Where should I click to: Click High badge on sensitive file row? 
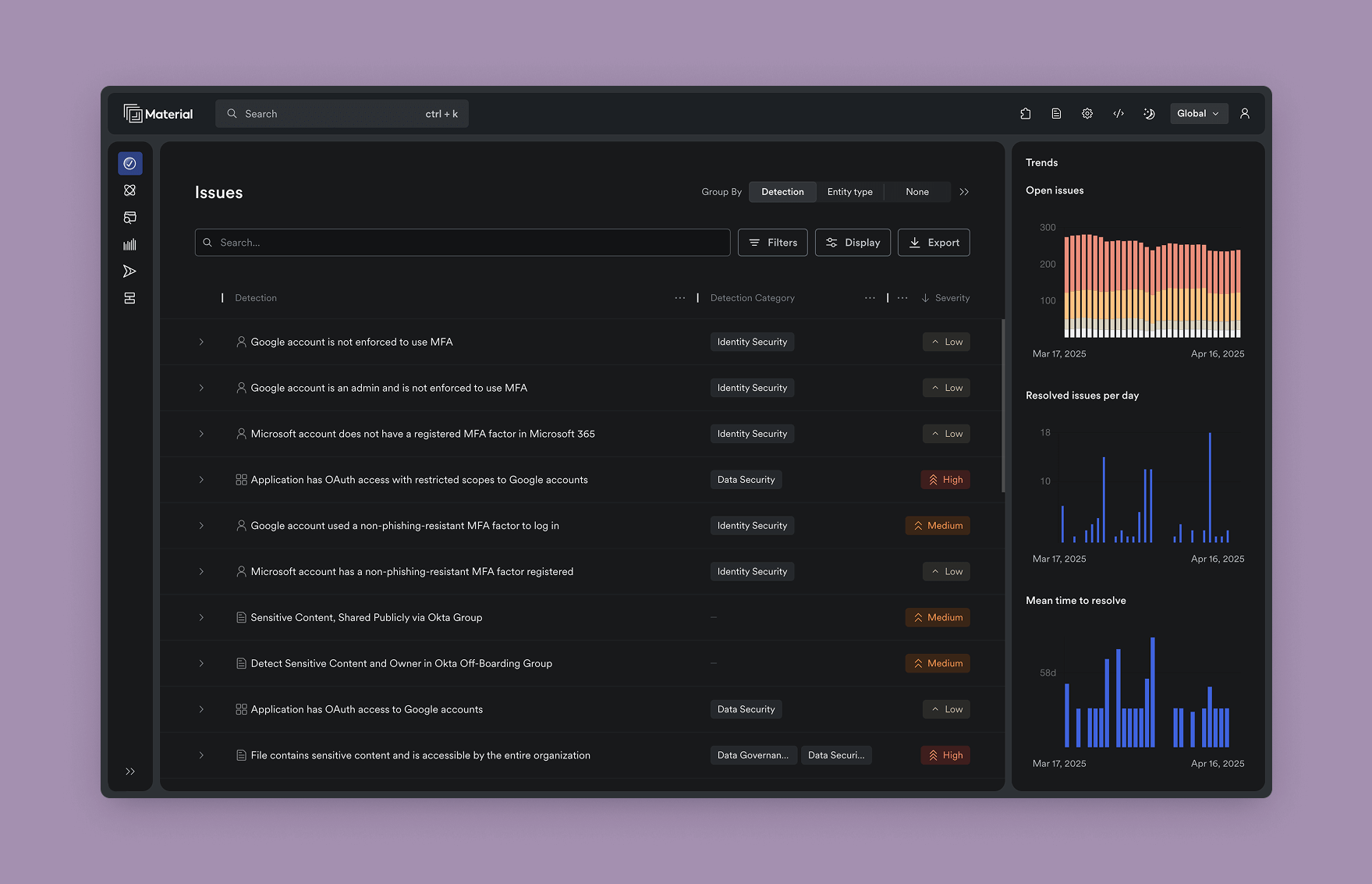[x=945, y=755]
